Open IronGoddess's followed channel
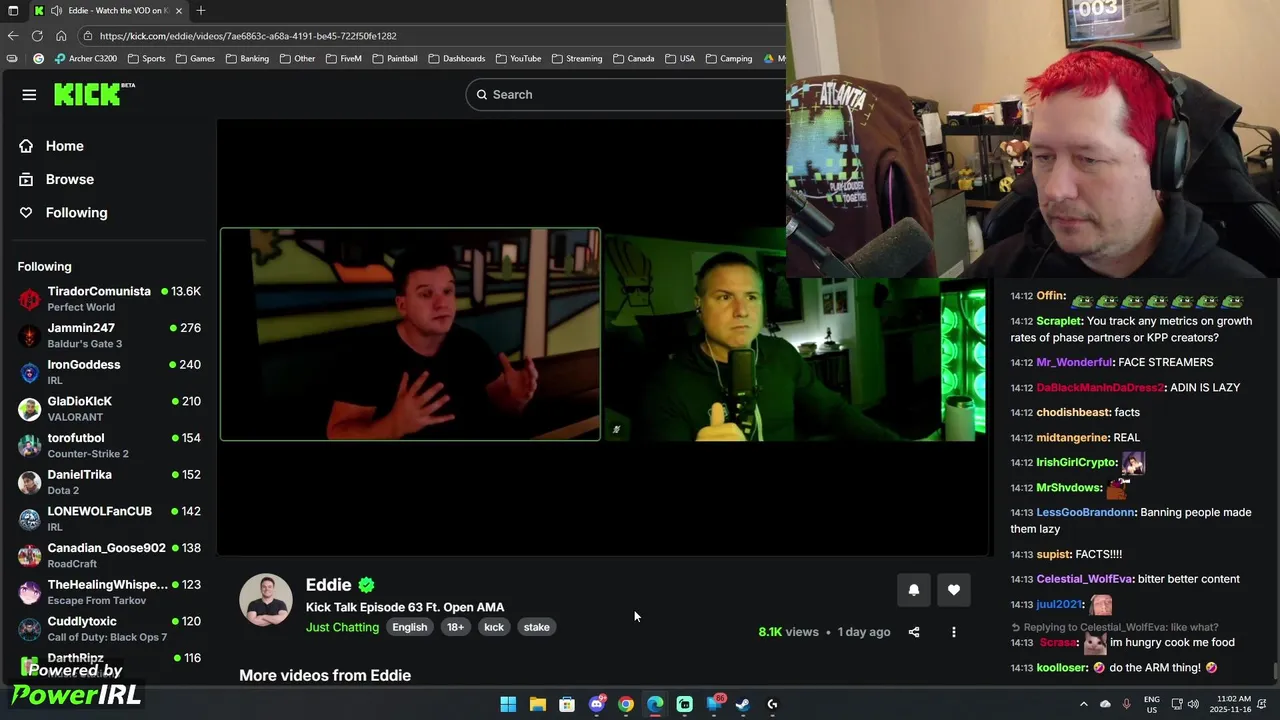This screenshot has height=720, width=1280. tap(109, 372)
